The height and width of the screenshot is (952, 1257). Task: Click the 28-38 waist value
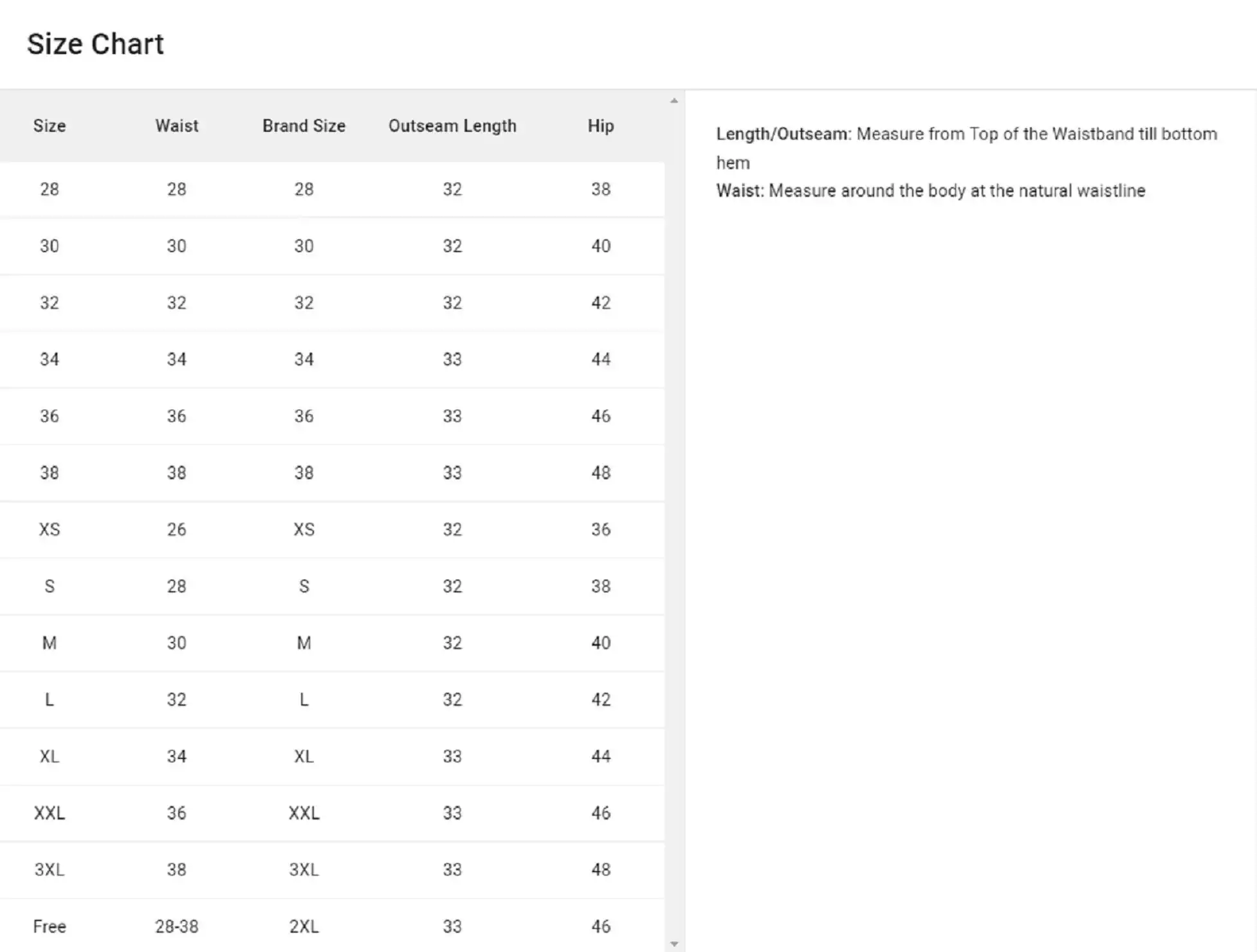pyautogui.click(x=176, y=926)
